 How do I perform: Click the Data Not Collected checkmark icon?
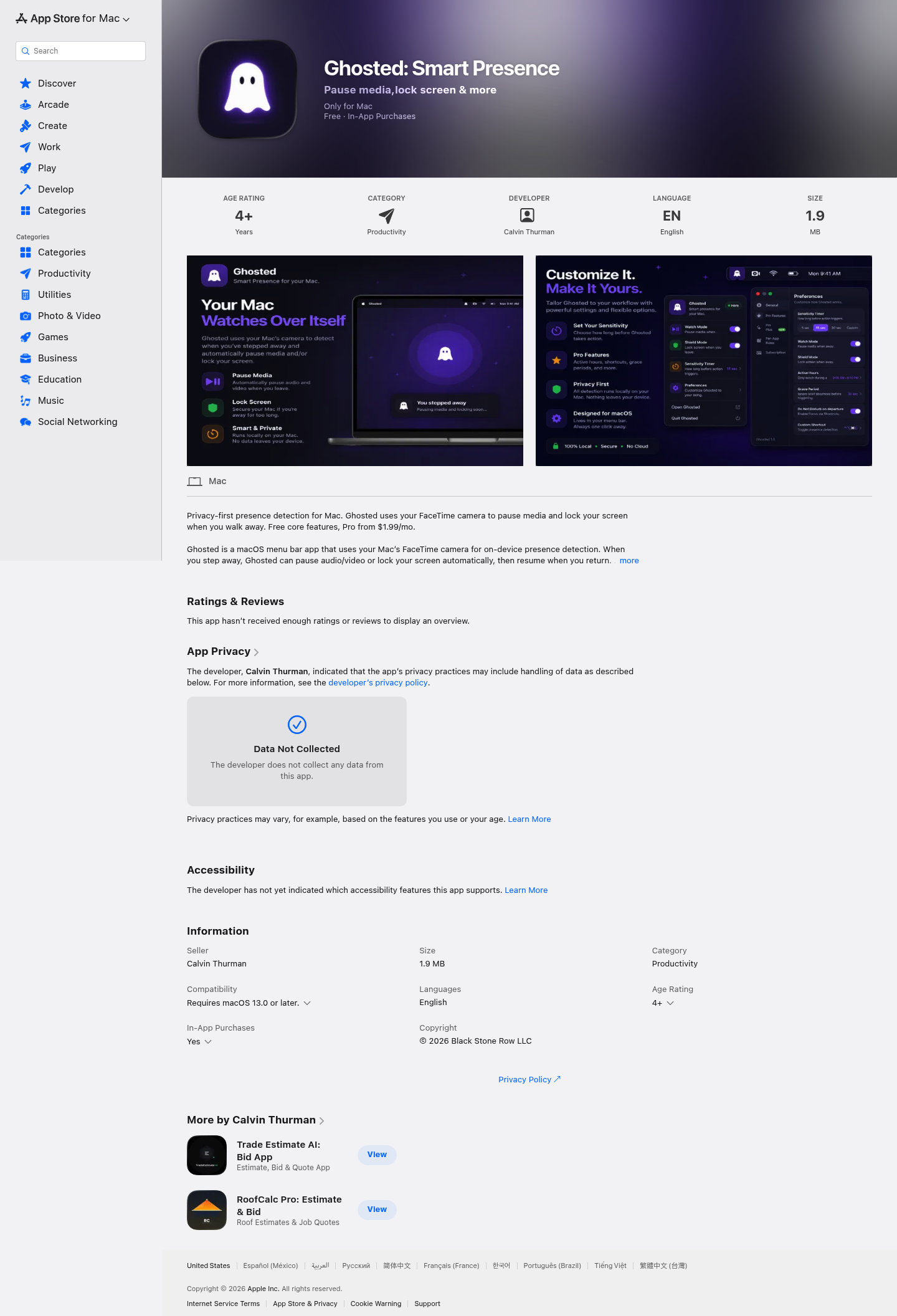click(x=297, y=725)
